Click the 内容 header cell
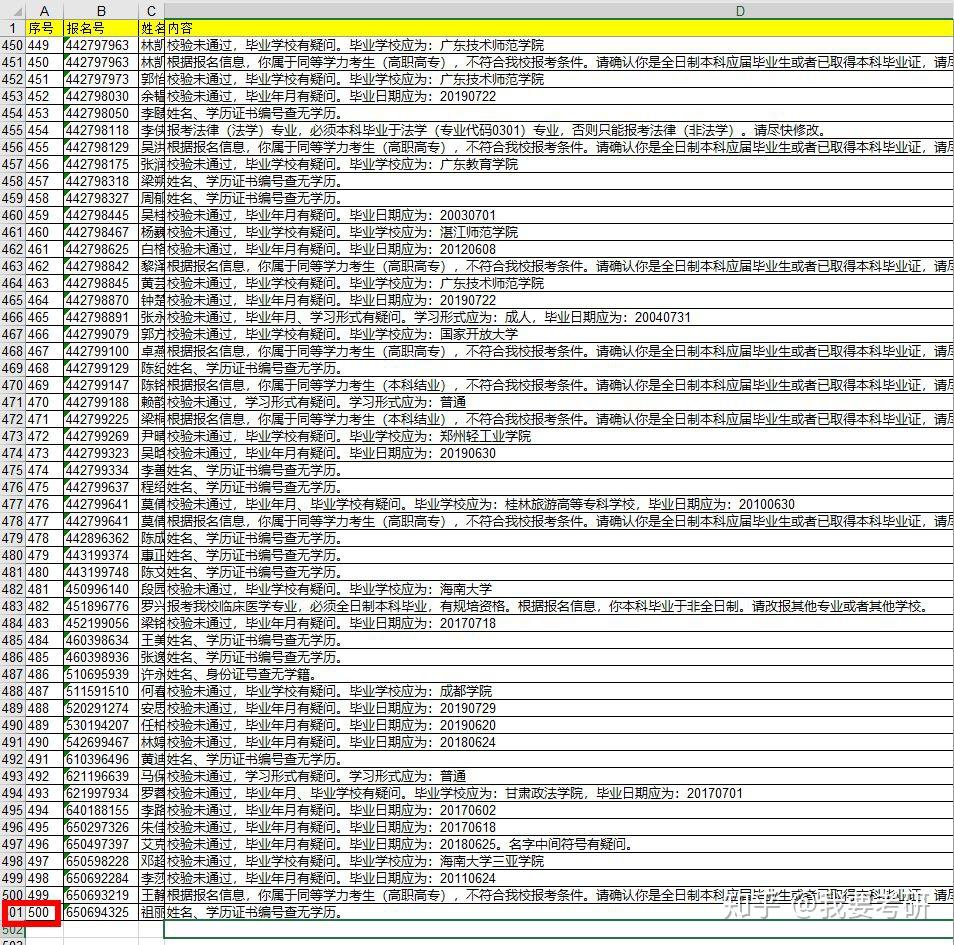The width and height of the screenshot is (954, 945). (559, 28)
